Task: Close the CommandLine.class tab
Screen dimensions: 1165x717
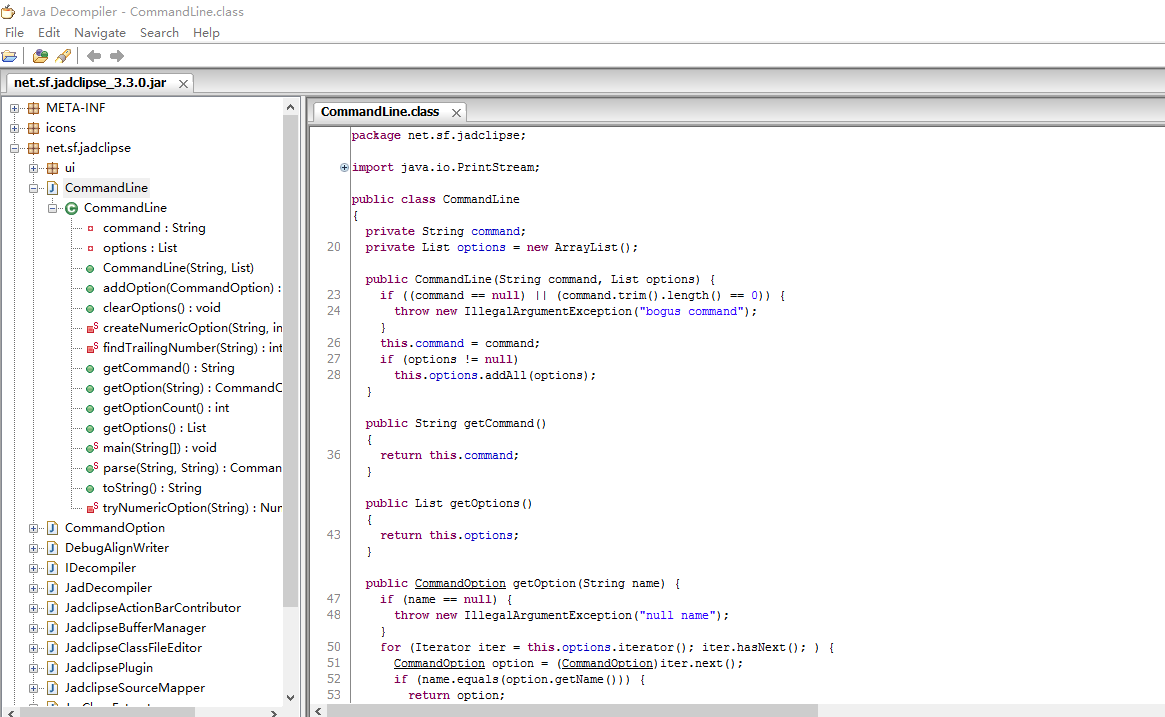Action: point(456,112)
